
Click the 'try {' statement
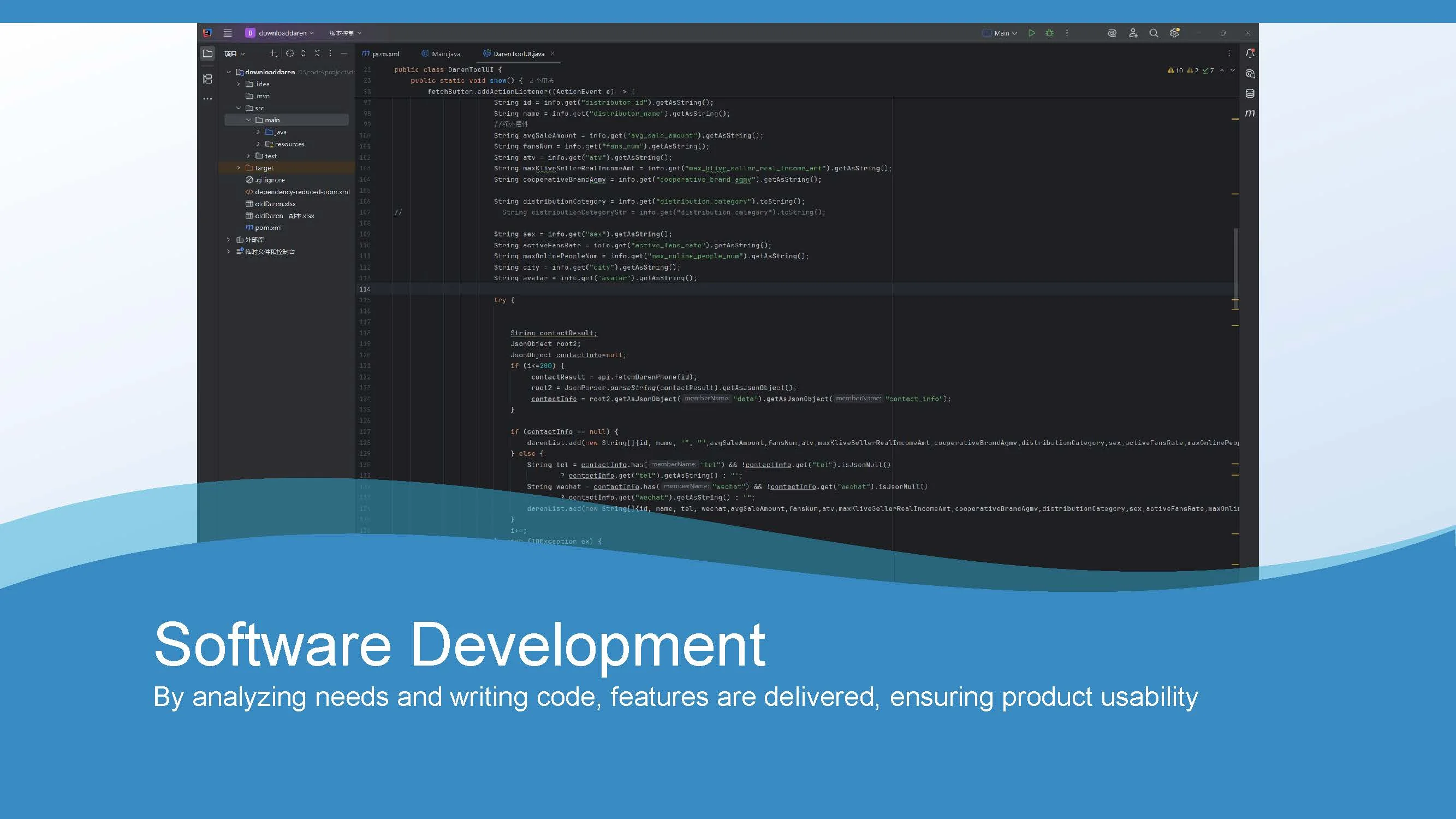click(504, 300)
